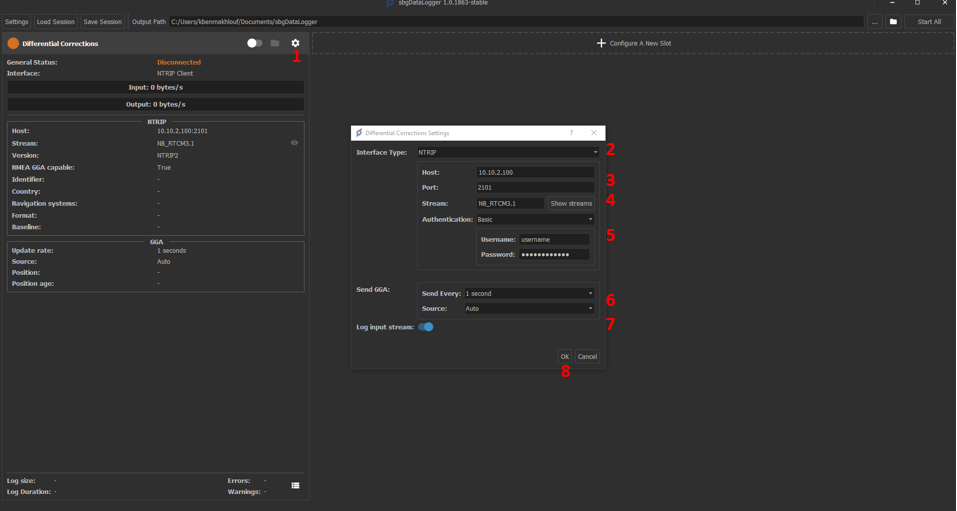Click the Host input field
The width and height of the screenshot is (957, 511).
(x=534, y=173)
